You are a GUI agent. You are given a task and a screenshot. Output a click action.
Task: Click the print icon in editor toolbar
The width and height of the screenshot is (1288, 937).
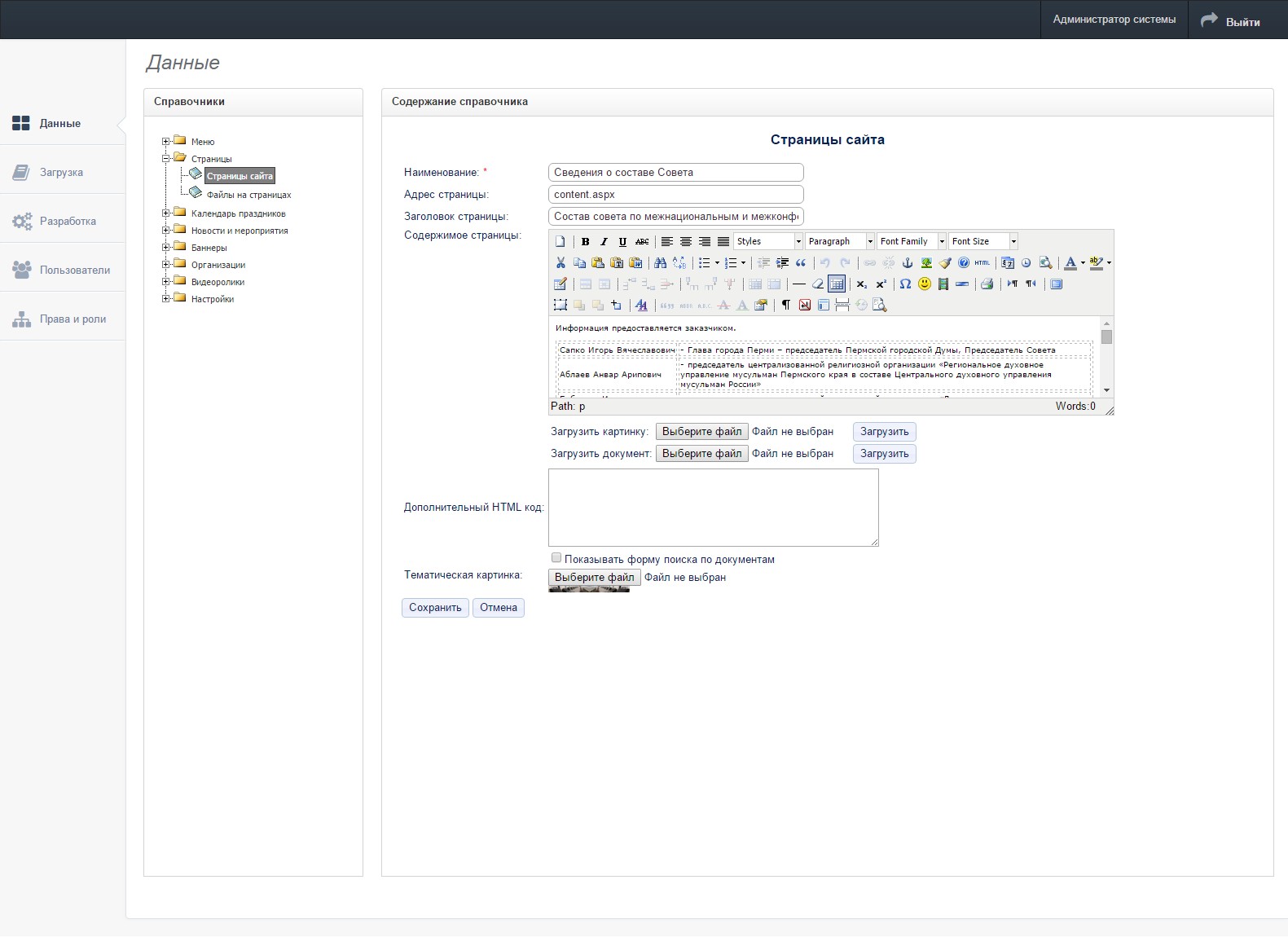pos(987,284)
